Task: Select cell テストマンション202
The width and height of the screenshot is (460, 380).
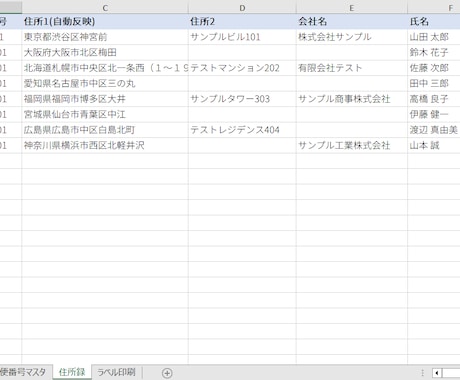Action: 242,68
